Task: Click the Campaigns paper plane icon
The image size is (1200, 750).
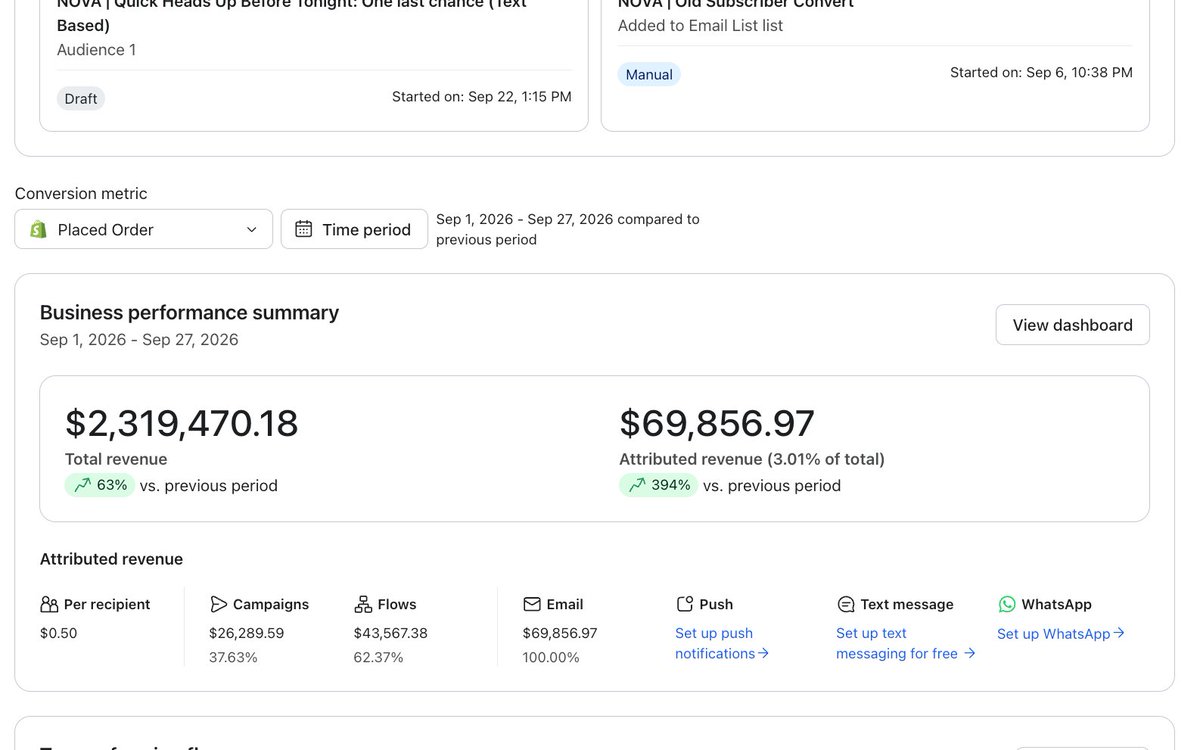Action: point(219,604)
